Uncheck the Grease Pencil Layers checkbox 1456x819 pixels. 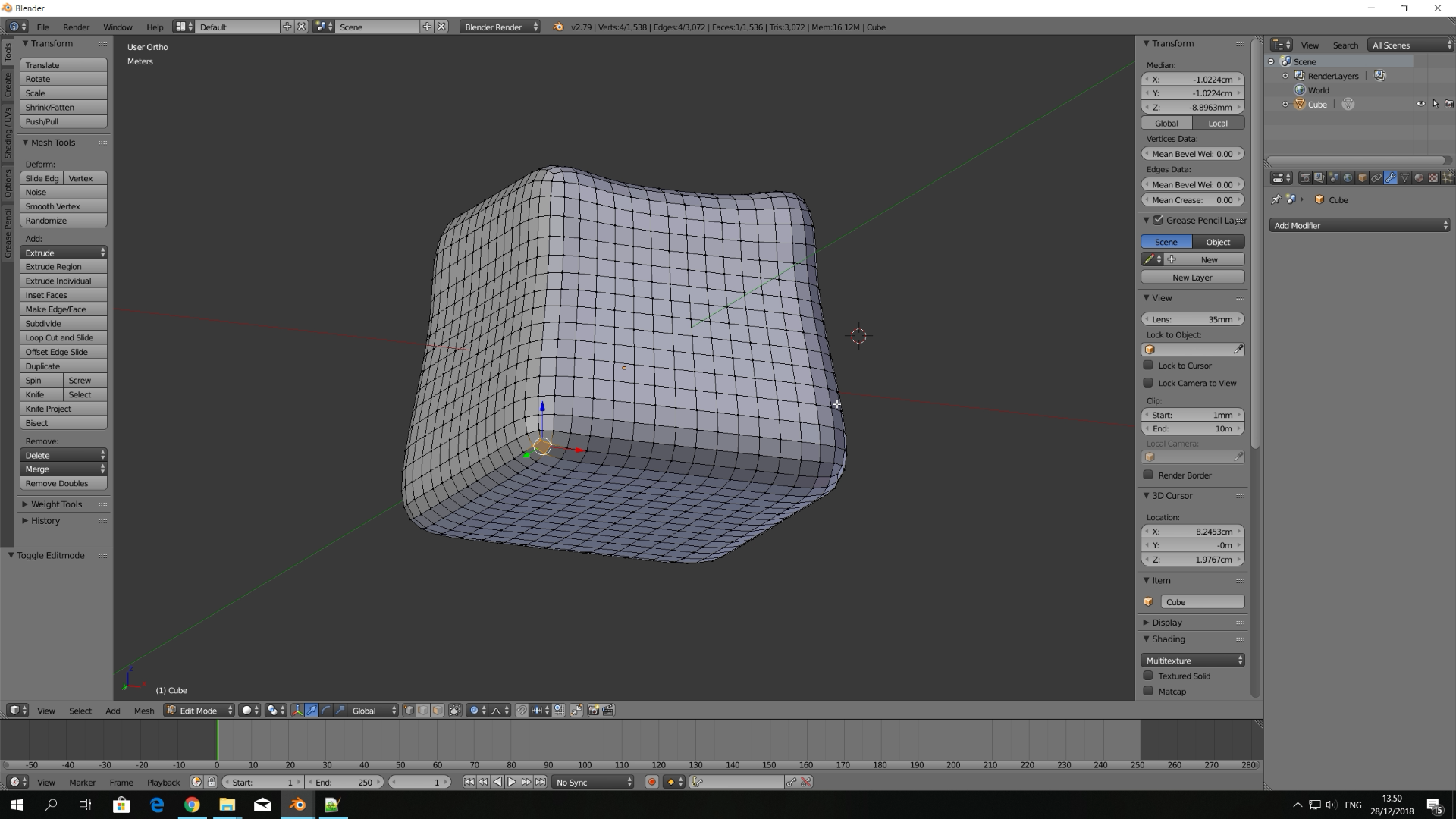[x=1158, y=220]
